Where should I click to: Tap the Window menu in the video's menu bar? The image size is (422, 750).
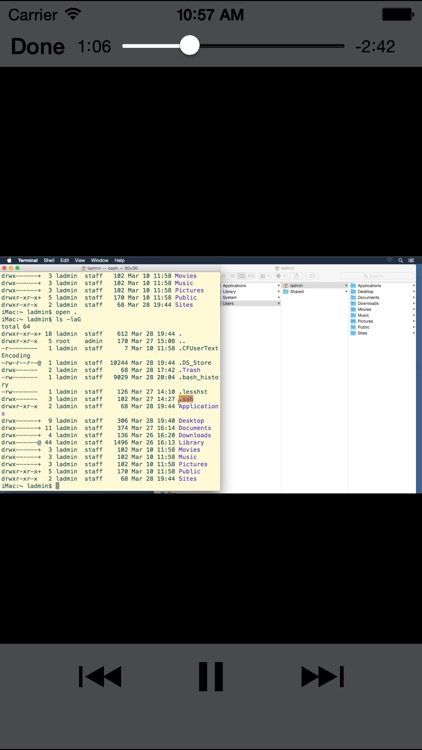[x=100, y=260]
